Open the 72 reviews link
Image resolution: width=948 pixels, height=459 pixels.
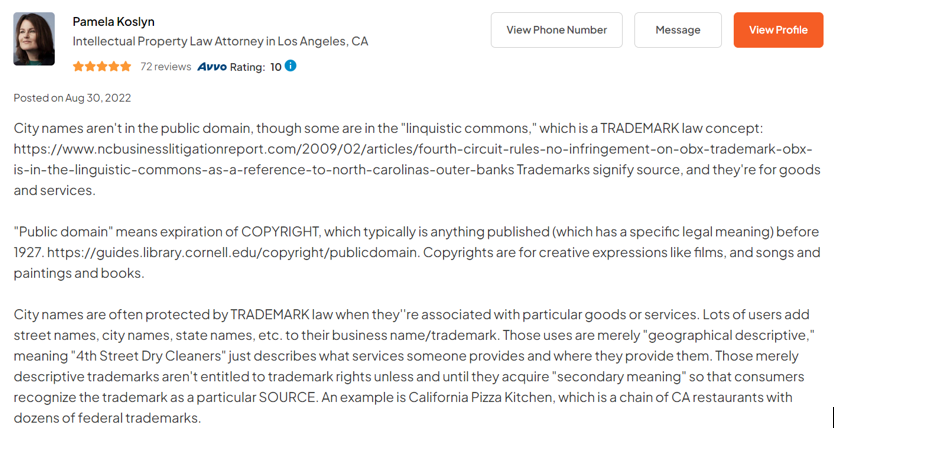[166, 67]
